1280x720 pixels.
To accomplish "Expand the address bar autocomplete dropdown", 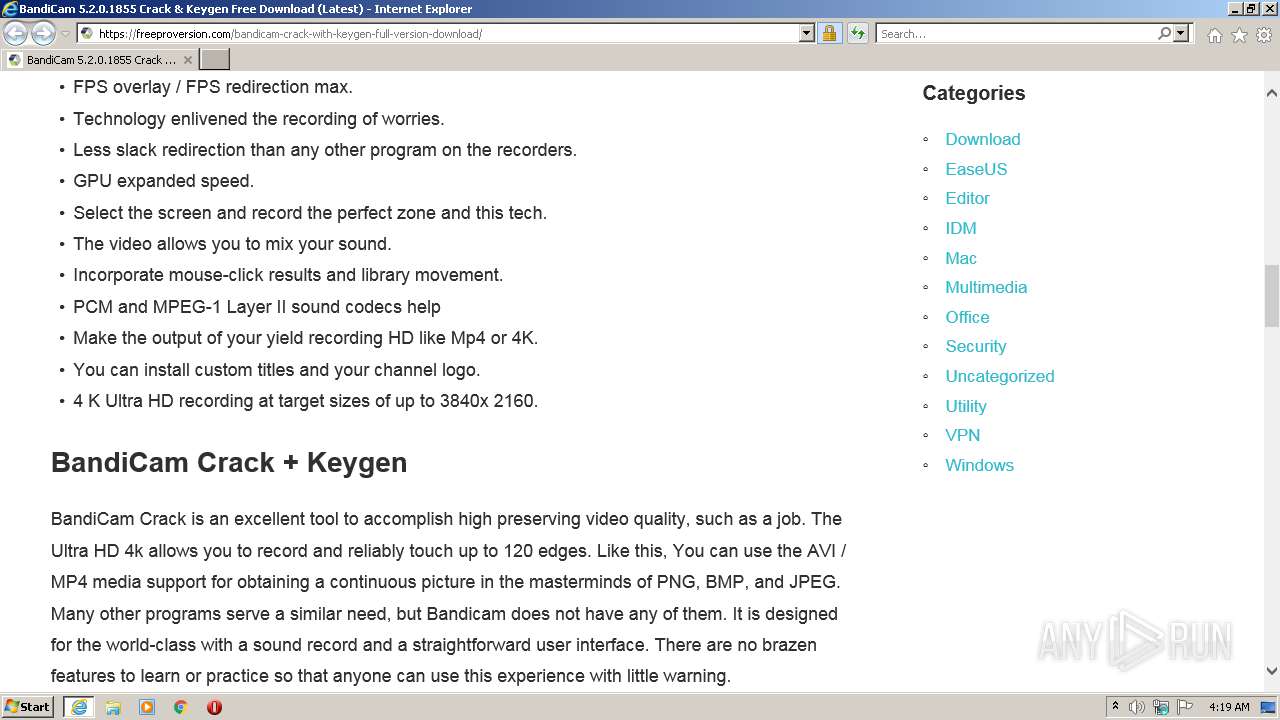I will click(807, 34).
